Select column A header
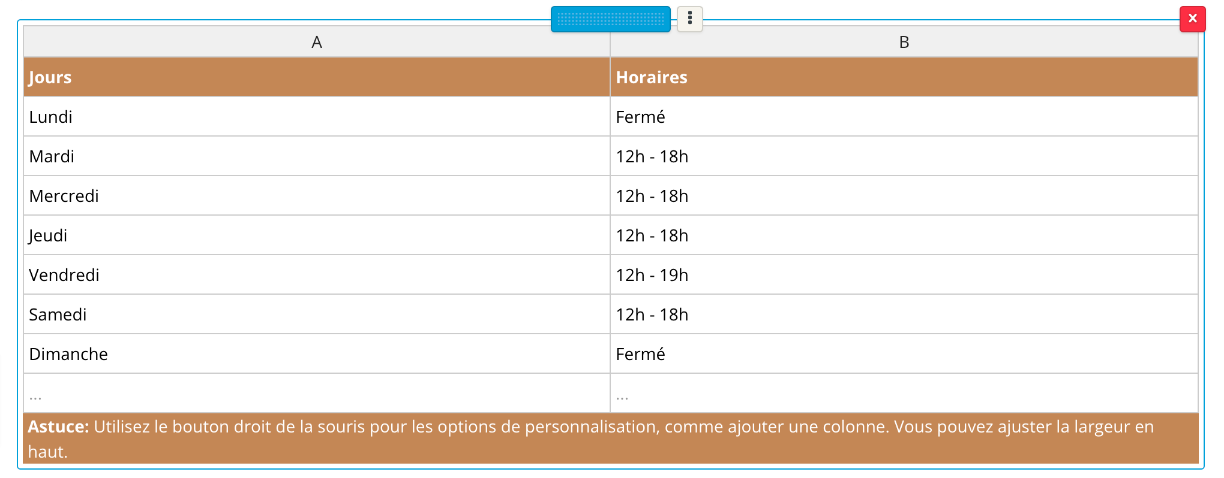This screenshot has height=478, width=1224. (x=317, y=42)
